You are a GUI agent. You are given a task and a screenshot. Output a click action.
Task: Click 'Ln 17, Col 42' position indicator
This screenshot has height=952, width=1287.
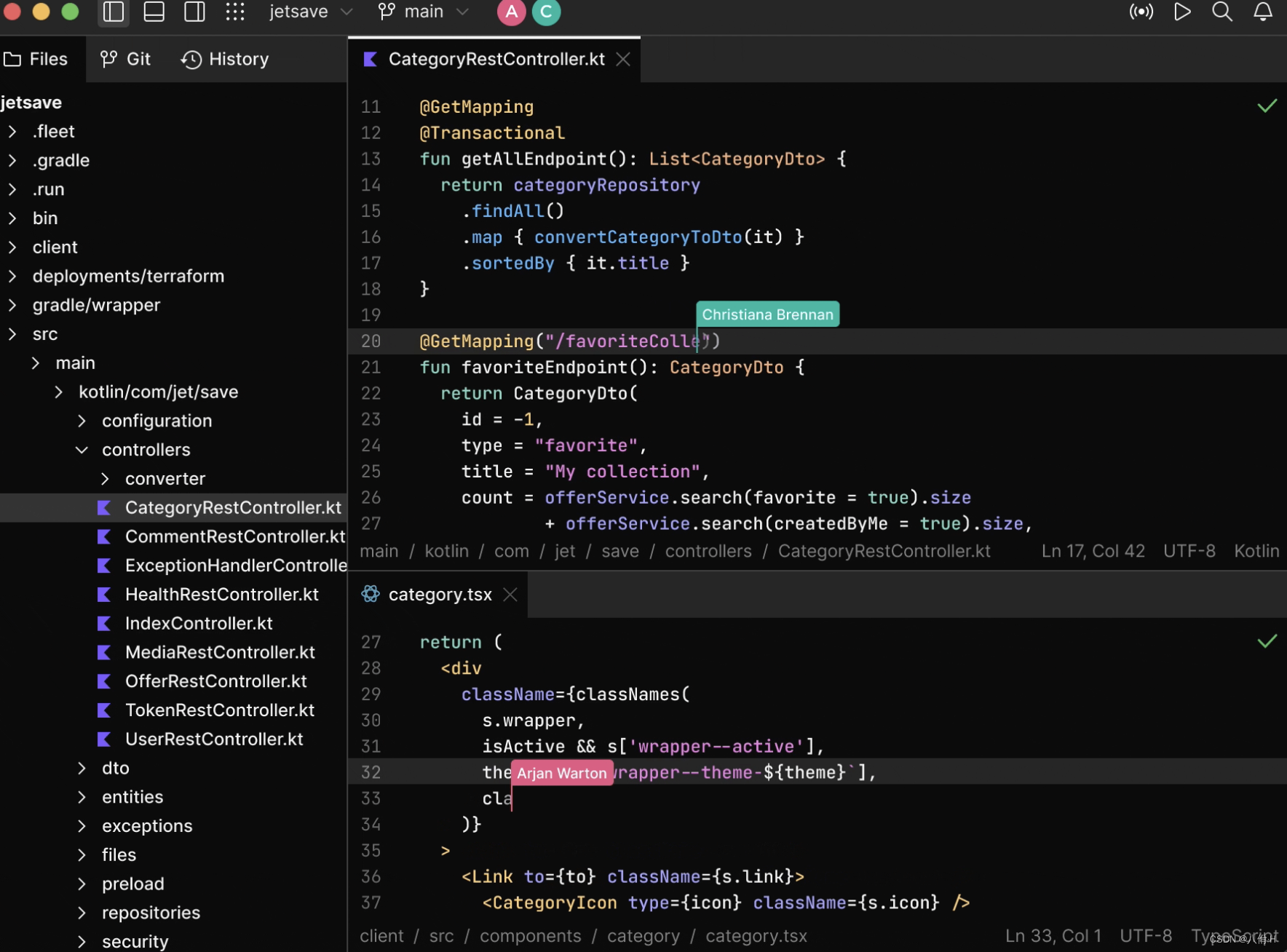(1093, 551)
